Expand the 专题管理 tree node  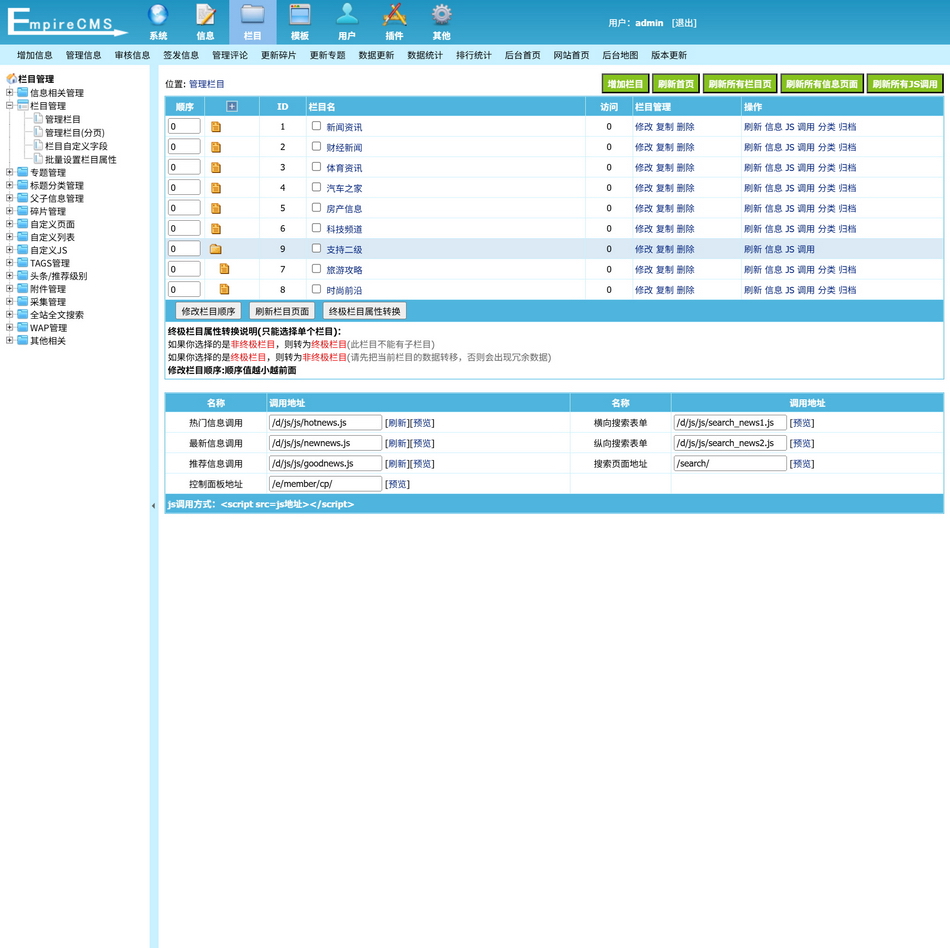(10, 172)
